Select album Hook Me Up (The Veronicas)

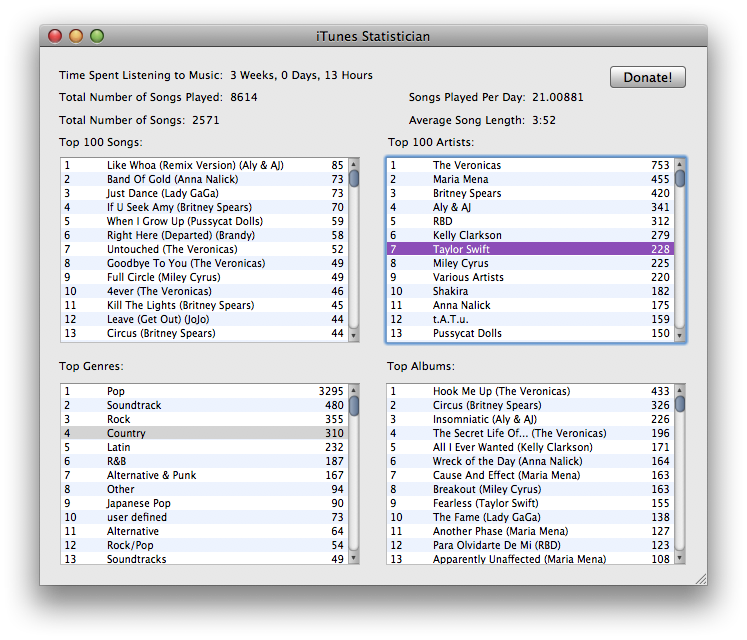pyautogui.click(x=531, y=391)
